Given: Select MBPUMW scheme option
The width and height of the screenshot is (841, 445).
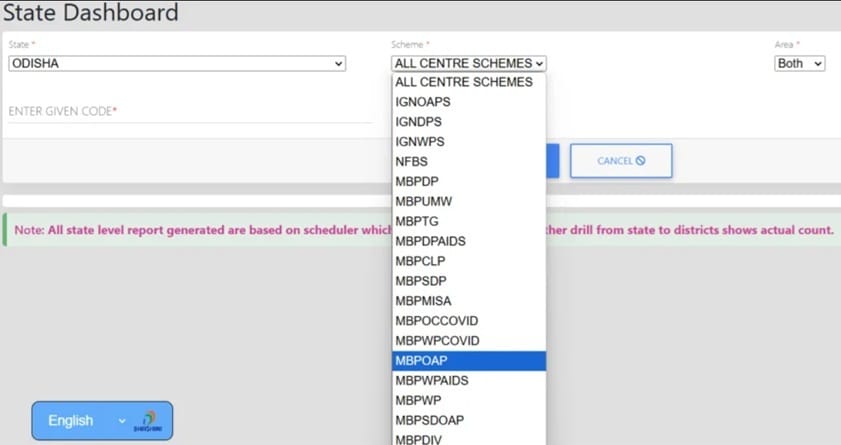Looking at the screenshot, I should [469, 201].
